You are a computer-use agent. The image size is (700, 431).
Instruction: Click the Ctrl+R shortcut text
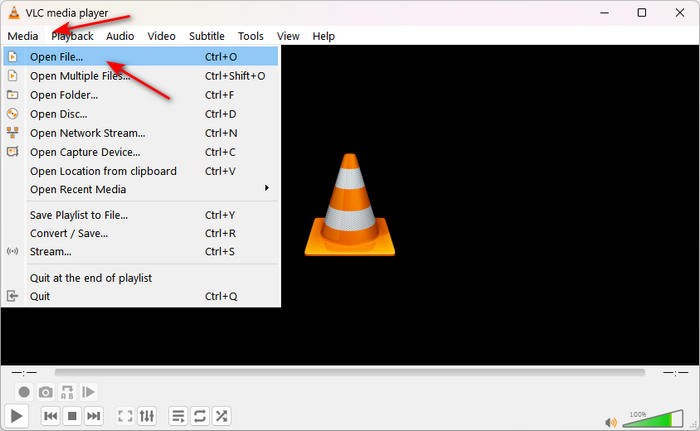click(221, 233)
